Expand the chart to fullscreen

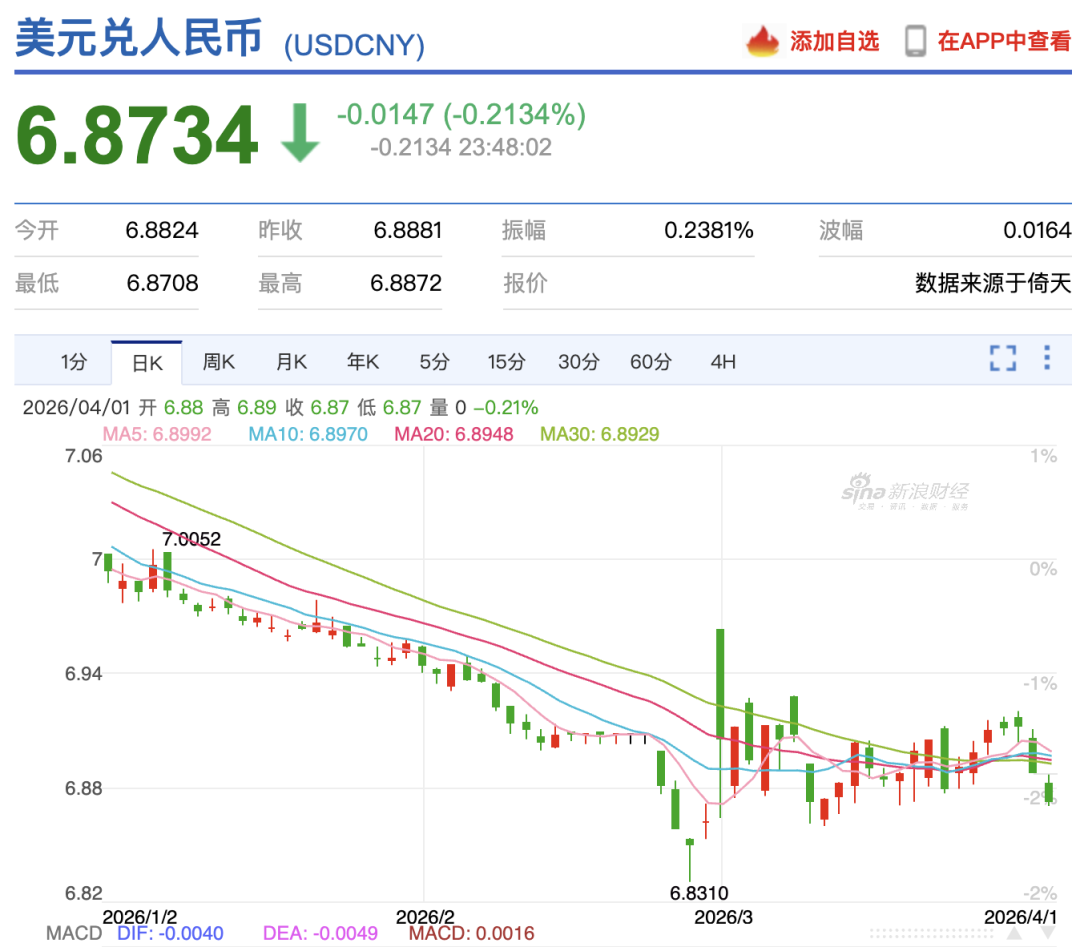1003,358
